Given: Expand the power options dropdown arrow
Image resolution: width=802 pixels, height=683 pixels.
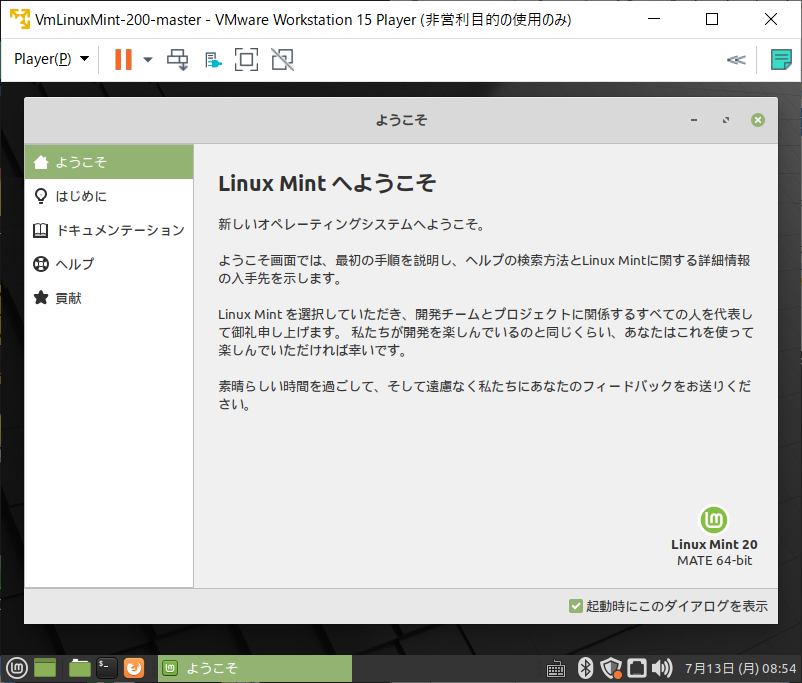Looking at the screenshot, I should coord(148,60).
